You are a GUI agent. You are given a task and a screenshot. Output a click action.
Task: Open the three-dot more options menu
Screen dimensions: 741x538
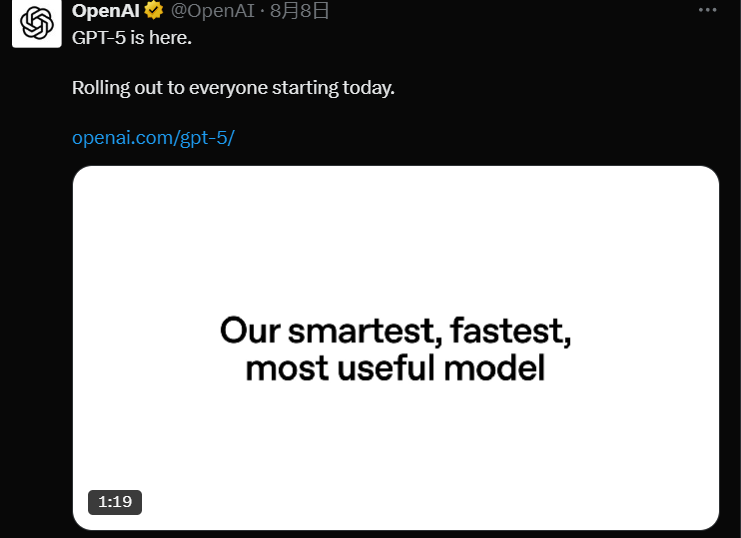click(x=707, y=10)
